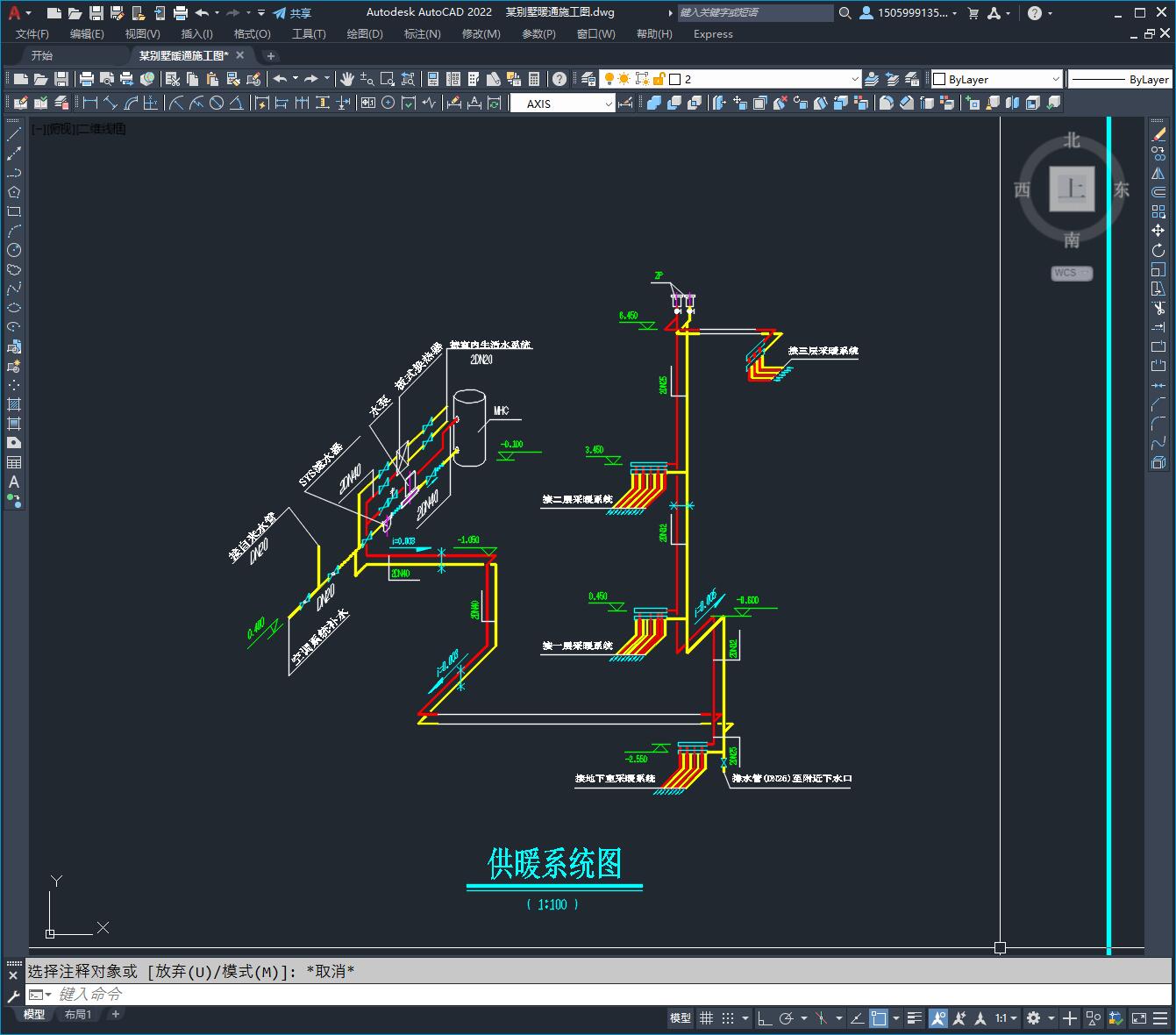Click the layer 2 color swatch

(675, 79)
